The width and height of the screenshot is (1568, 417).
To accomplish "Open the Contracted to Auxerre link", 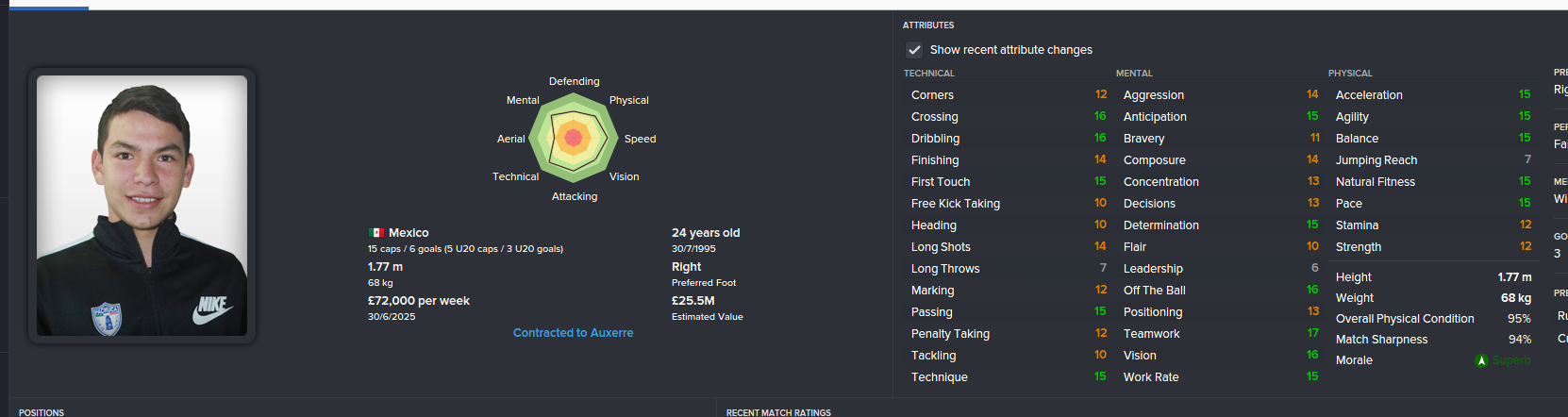I will pyautogui.click(x=573, y=333).
